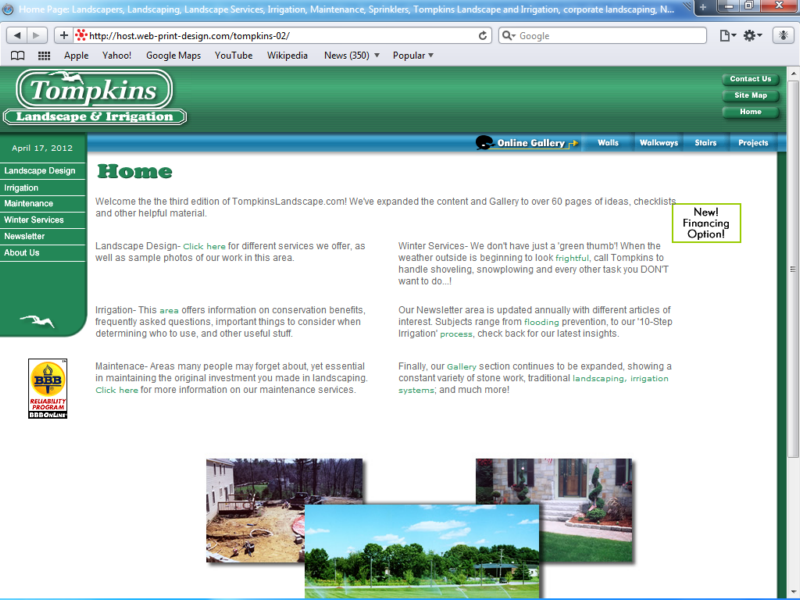Click the 'frightful' link
800x600 pixels.
[x=572, y=258]
